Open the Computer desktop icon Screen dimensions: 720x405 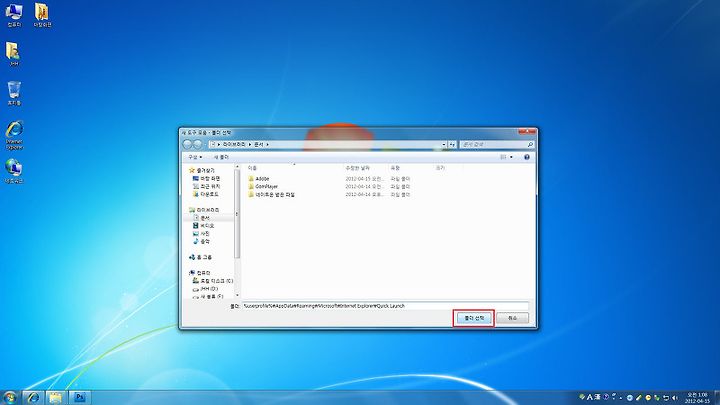pos(14,15)
